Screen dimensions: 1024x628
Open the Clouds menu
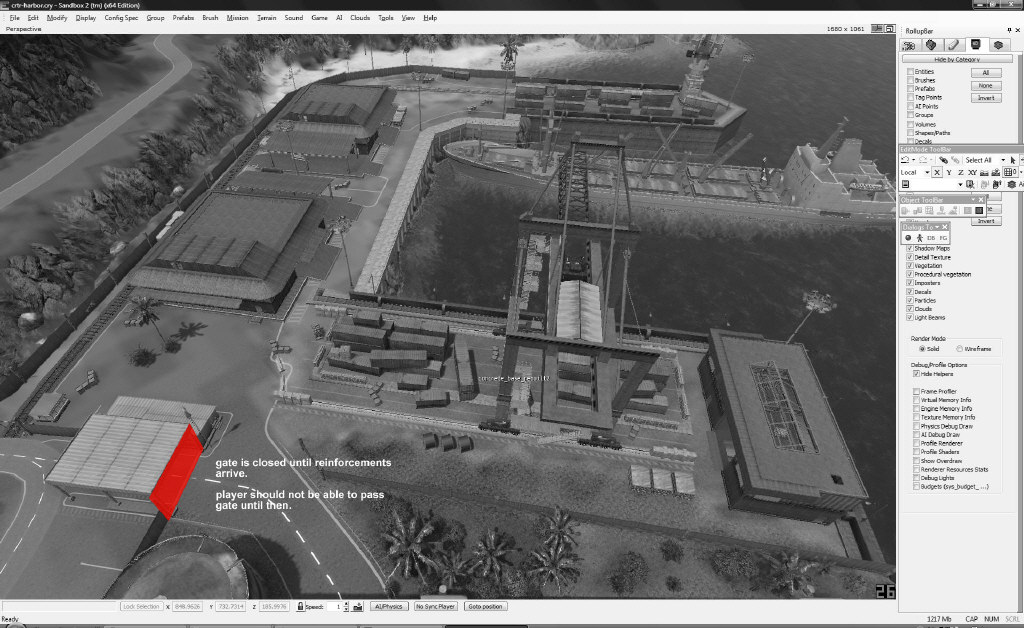click(360, 18)
